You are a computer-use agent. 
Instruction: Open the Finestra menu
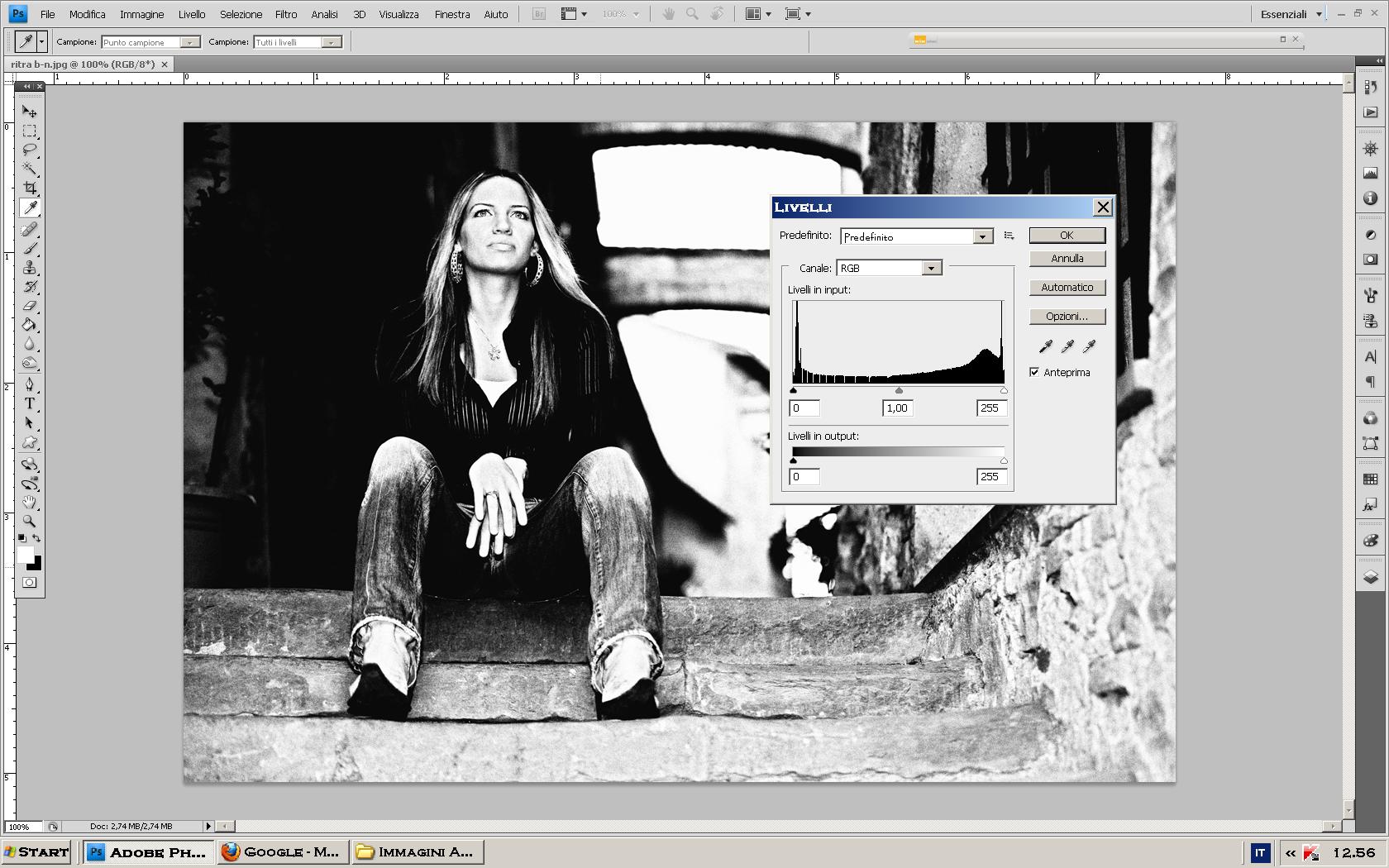click(452, 14)
